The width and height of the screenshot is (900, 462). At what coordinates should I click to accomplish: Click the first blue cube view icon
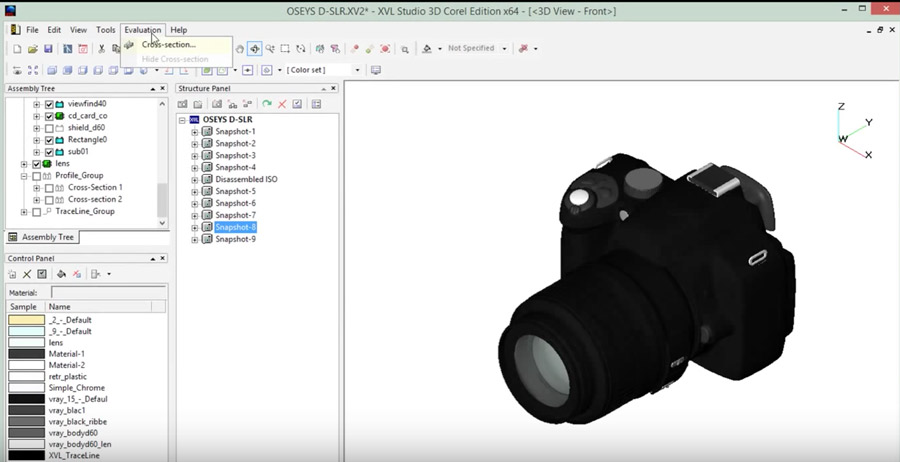click(x=52, y=71)
